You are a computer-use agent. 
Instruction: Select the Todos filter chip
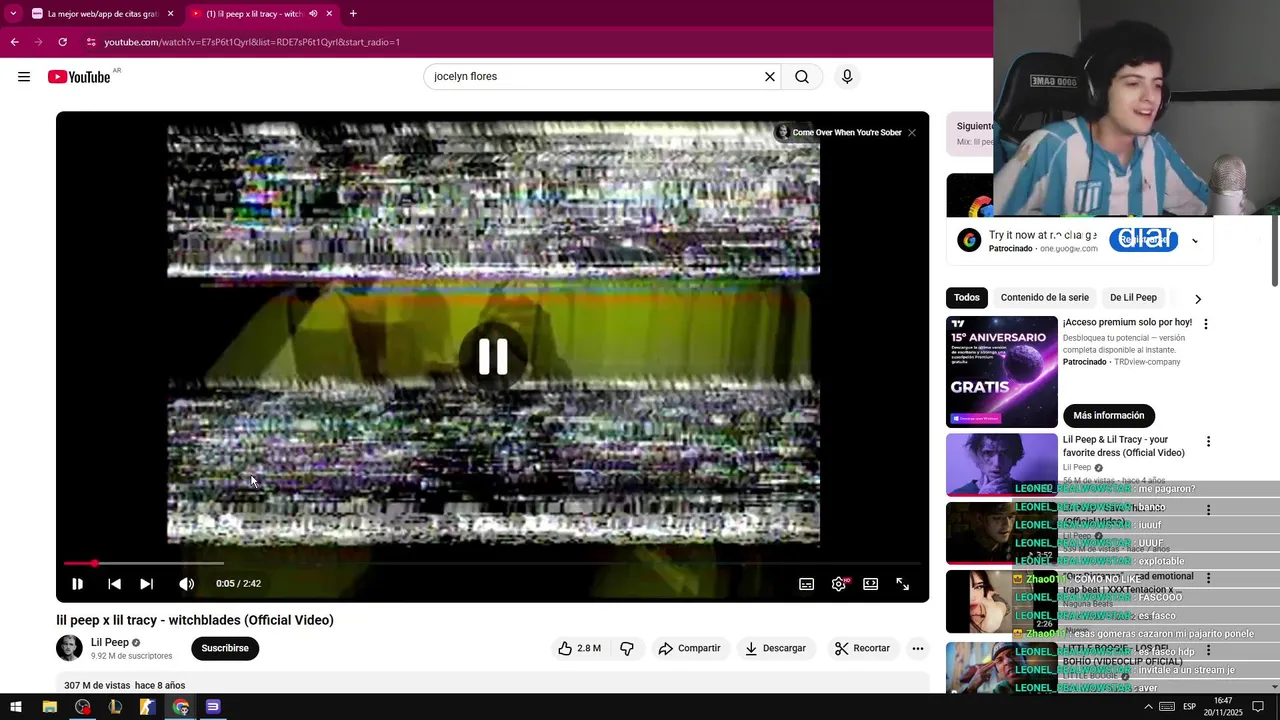click(966, 298)
